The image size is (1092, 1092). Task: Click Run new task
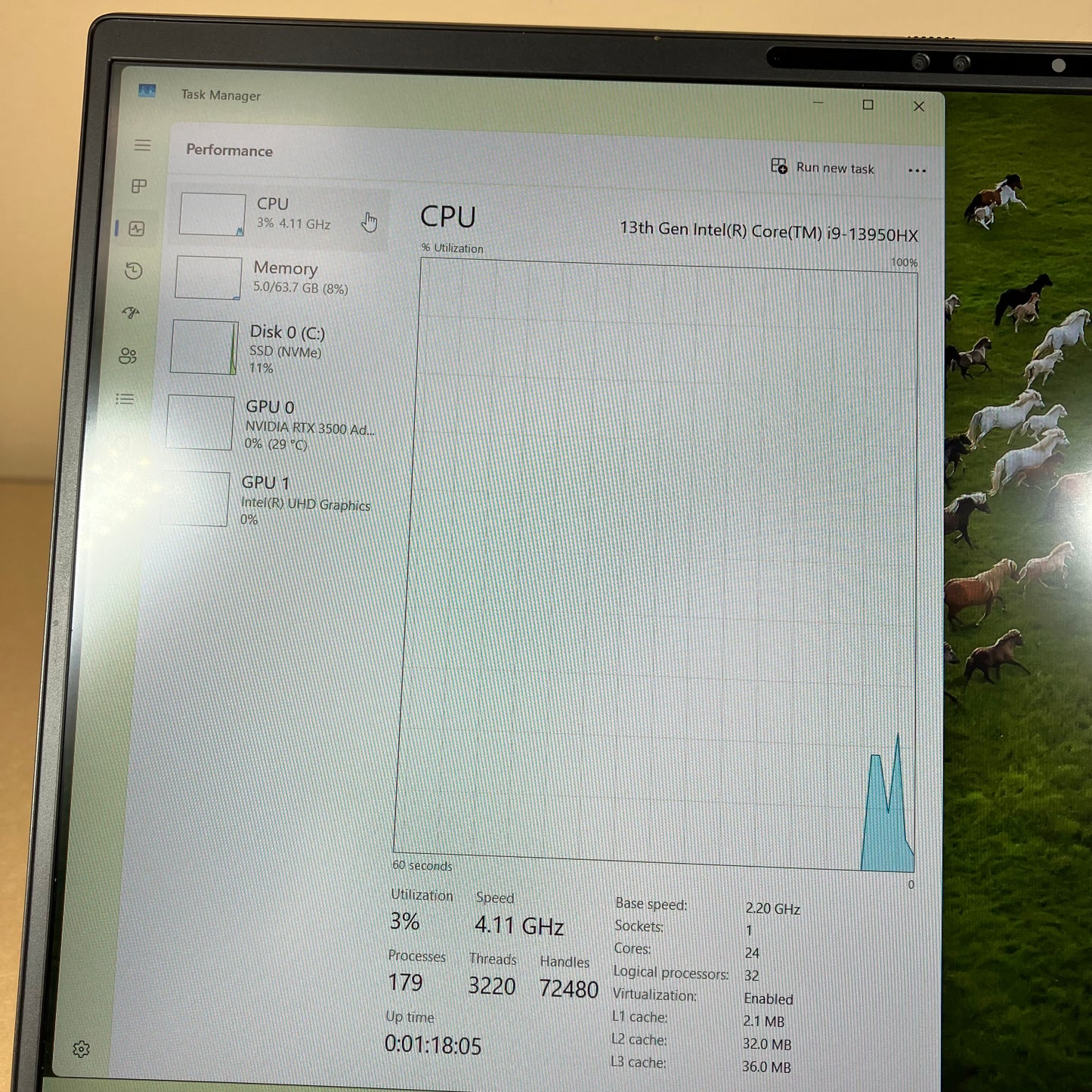point(824,168)
